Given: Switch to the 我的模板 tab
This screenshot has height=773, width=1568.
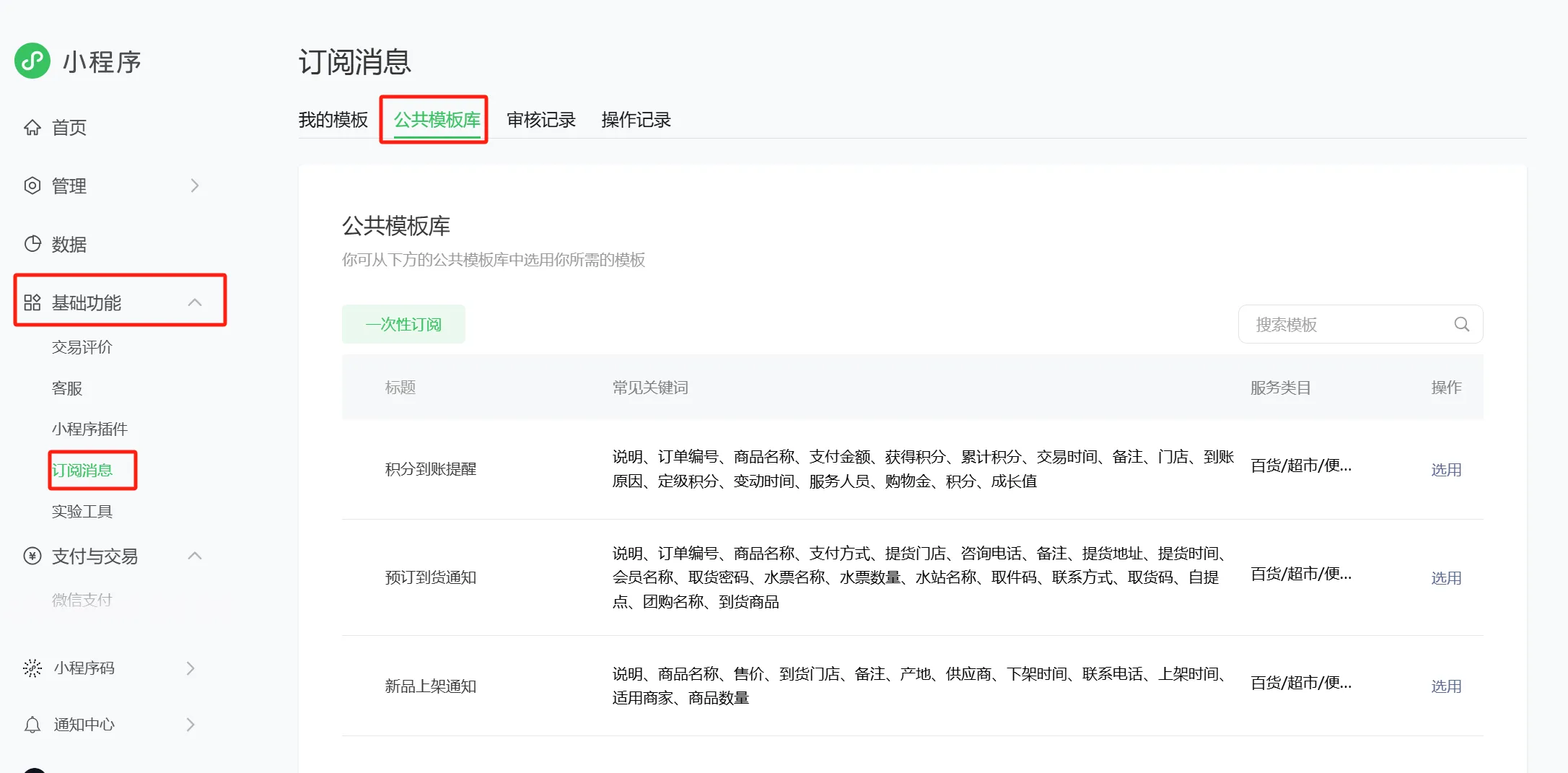Looking at the screenshot, I should [333, 120].
